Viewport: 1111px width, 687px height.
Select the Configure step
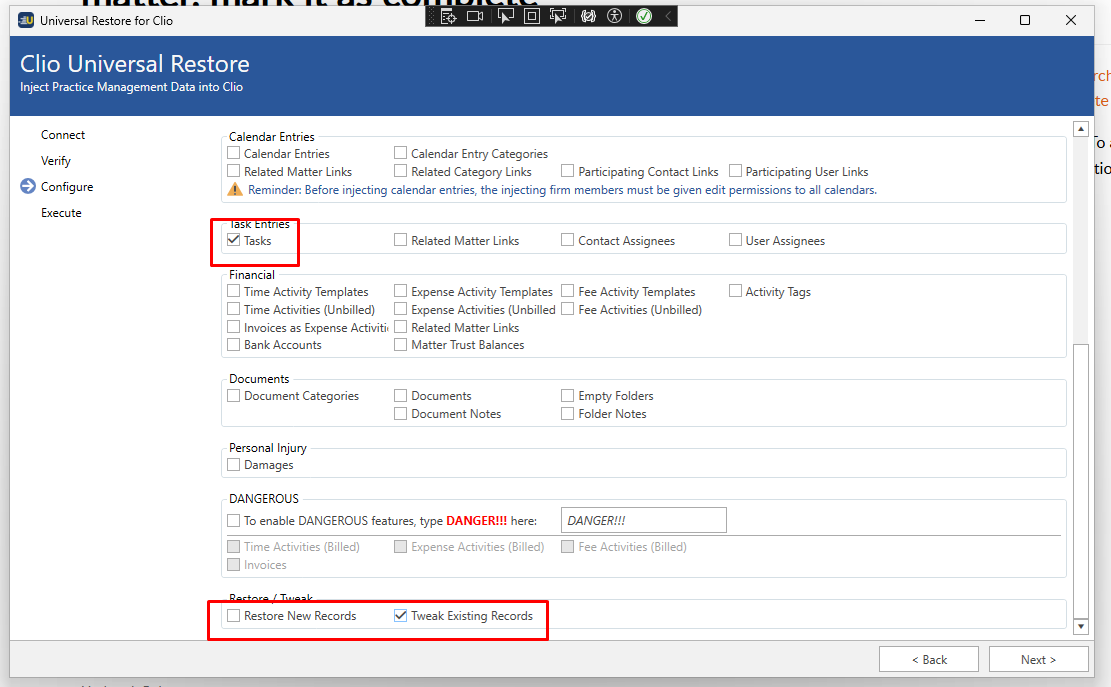click(67, 186)
